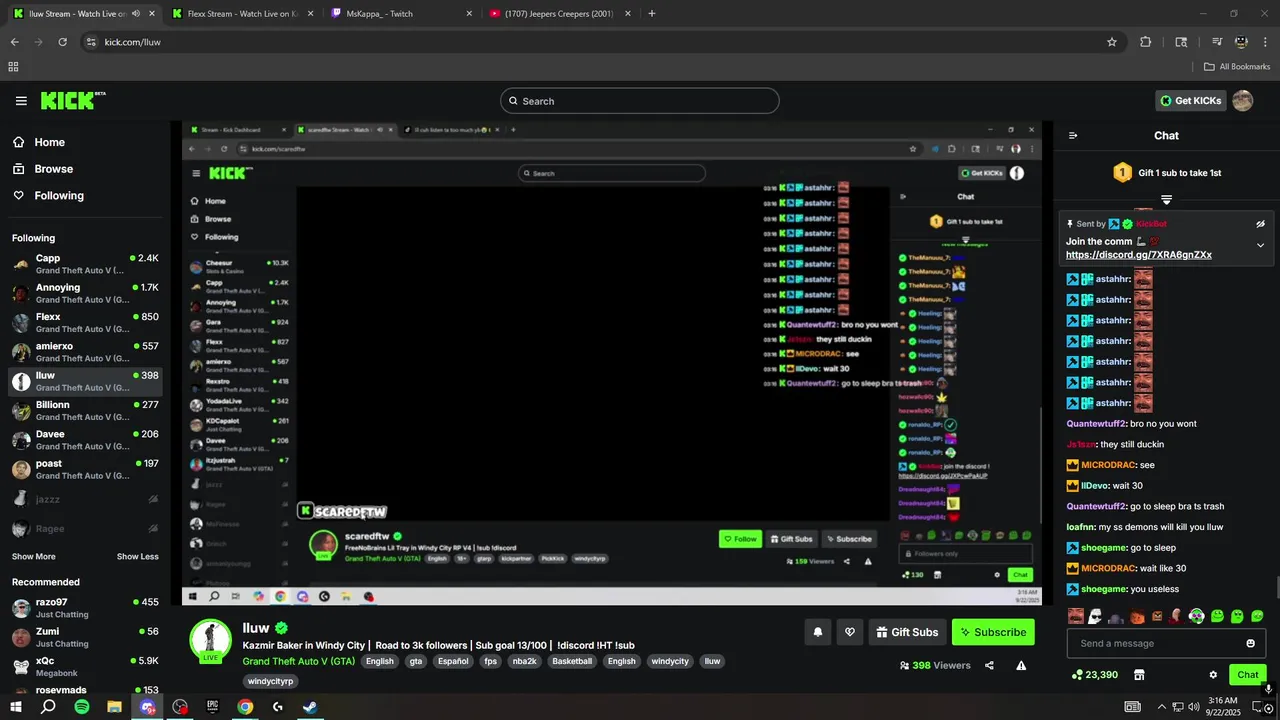The image size is (1280, 720).
Task: Open chat settings gear
Action: (x=1213, y=675)
